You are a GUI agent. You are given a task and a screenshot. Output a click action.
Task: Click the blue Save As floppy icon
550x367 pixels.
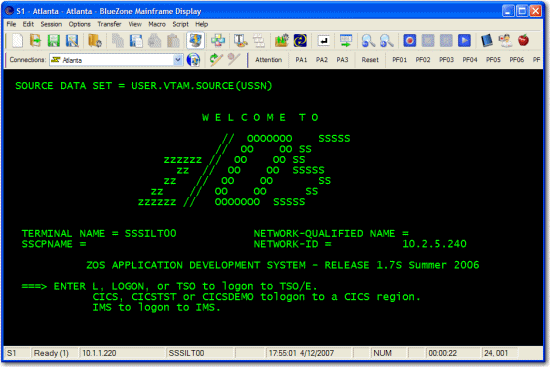[72, 41]
